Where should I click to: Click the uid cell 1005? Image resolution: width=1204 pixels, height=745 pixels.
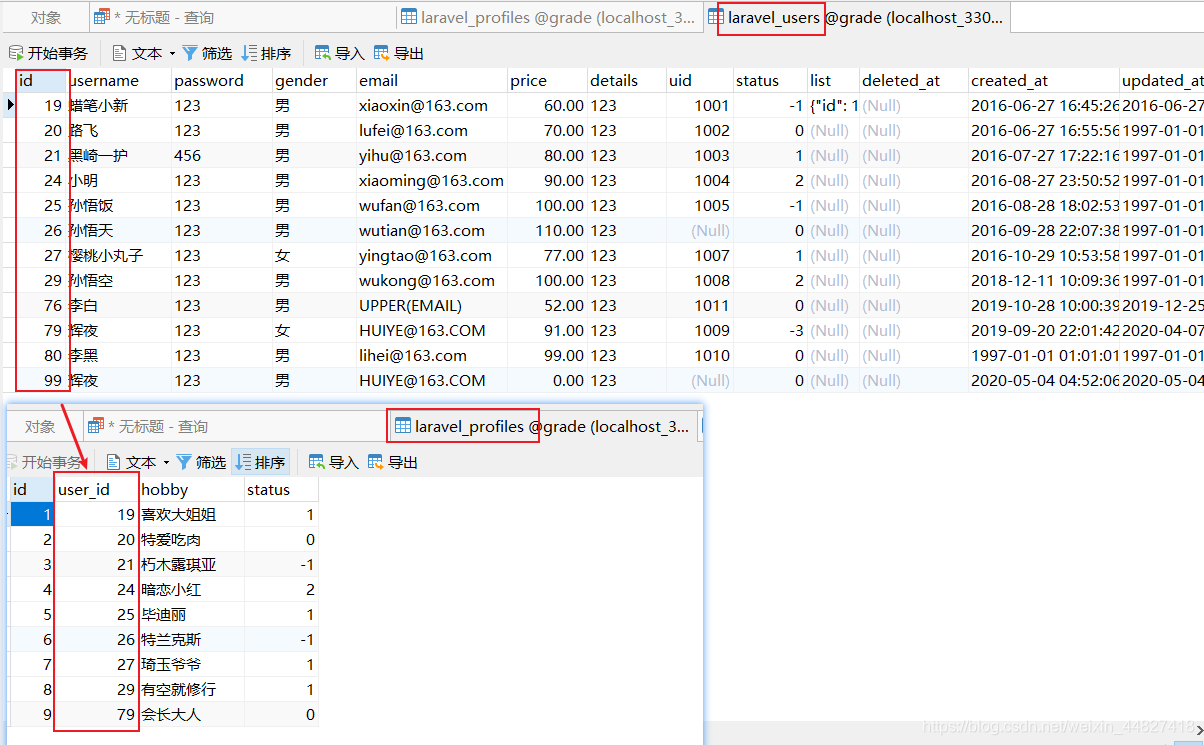pos(699,205)
